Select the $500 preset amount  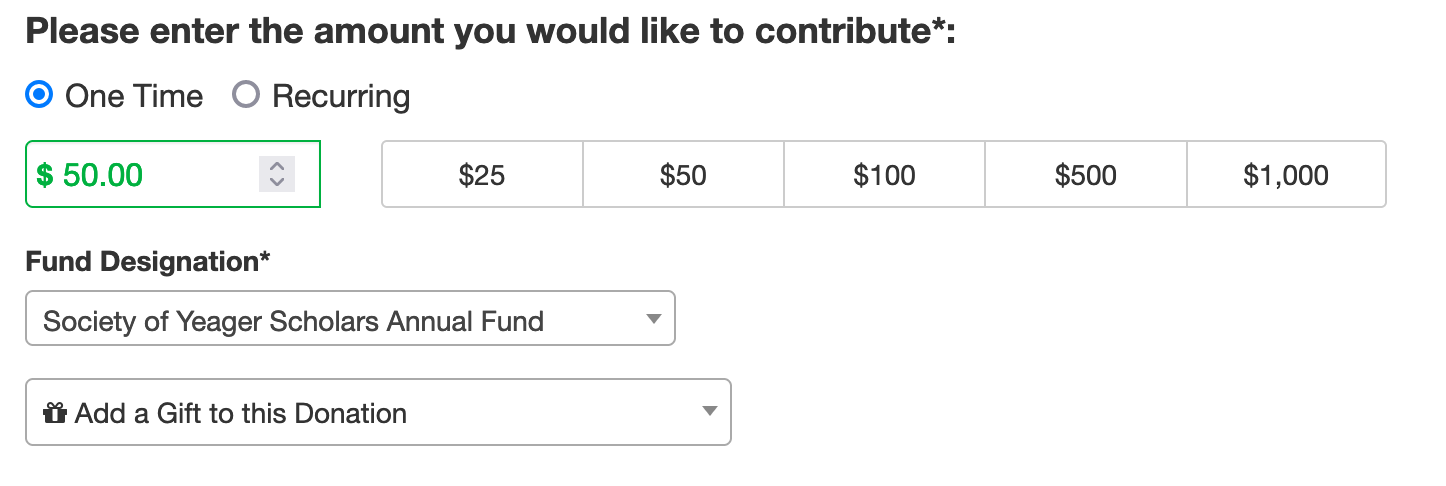(x=1085, y=175)
